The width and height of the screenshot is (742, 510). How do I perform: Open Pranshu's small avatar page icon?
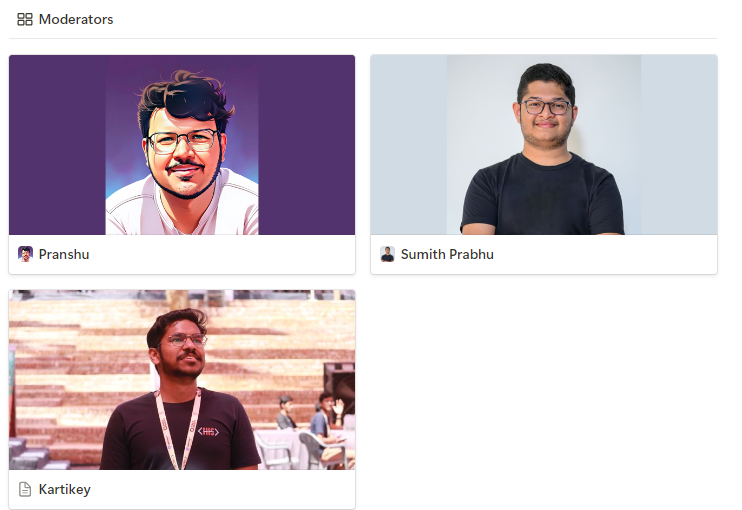26,254
